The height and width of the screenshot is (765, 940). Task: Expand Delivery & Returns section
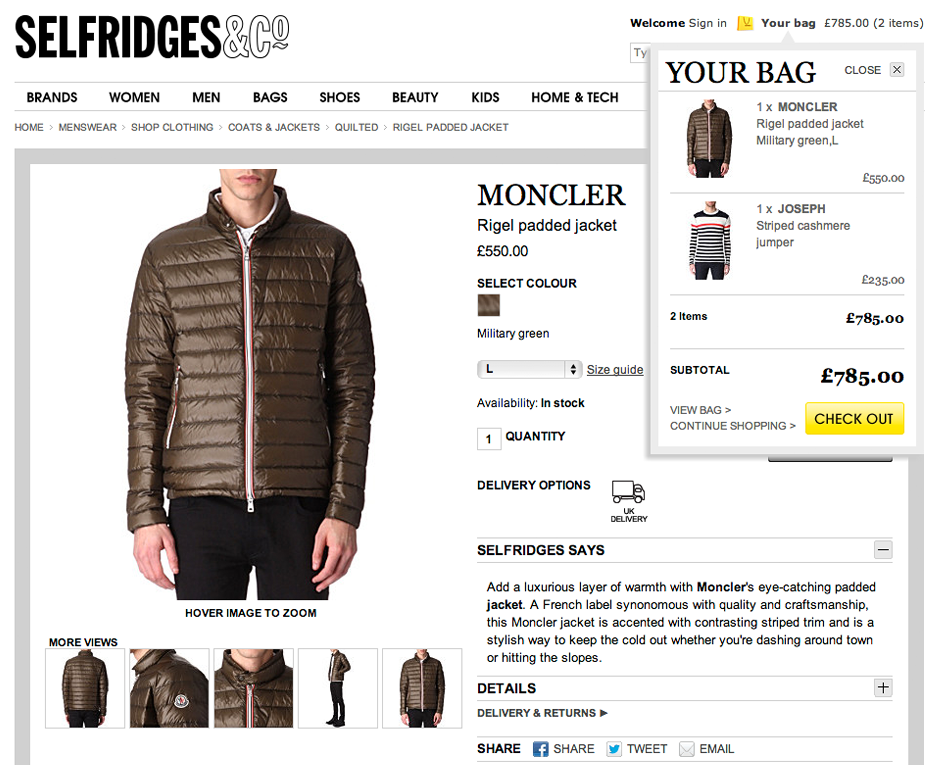tap(542, 713)
